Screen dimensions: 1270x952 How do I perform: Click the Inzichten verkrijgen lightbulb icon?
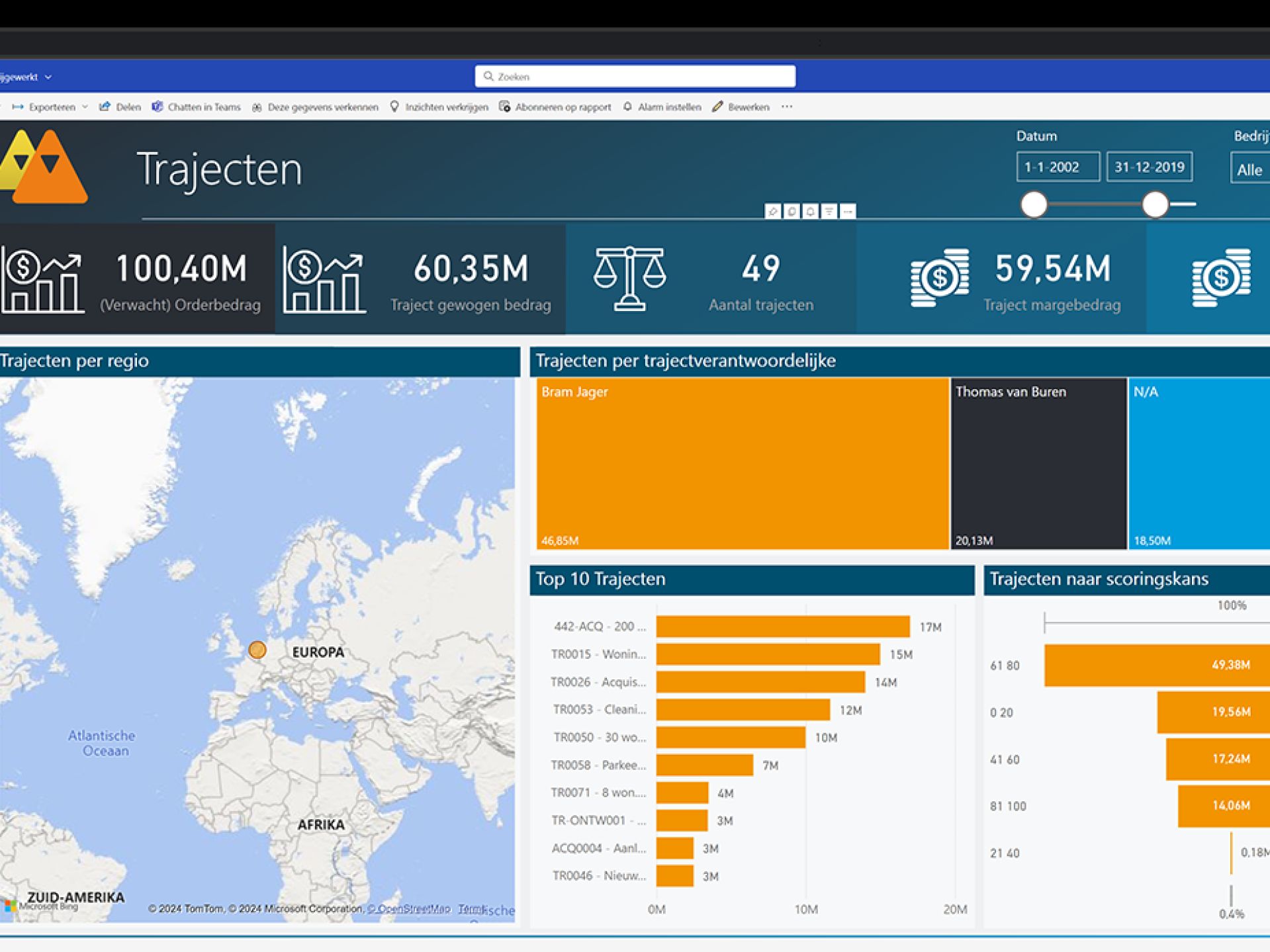pos(394,107)
